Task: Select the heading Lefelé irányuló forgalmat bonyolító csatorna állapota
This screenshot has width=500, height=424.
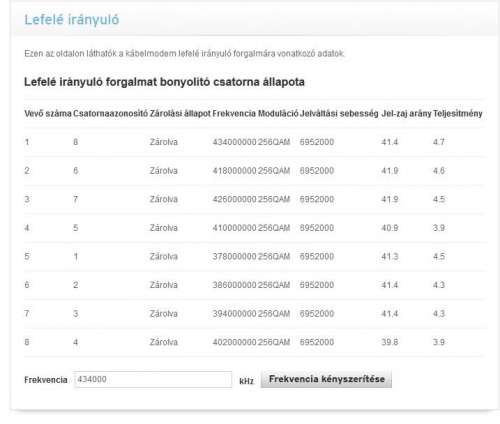Action: tap(164, 82)
